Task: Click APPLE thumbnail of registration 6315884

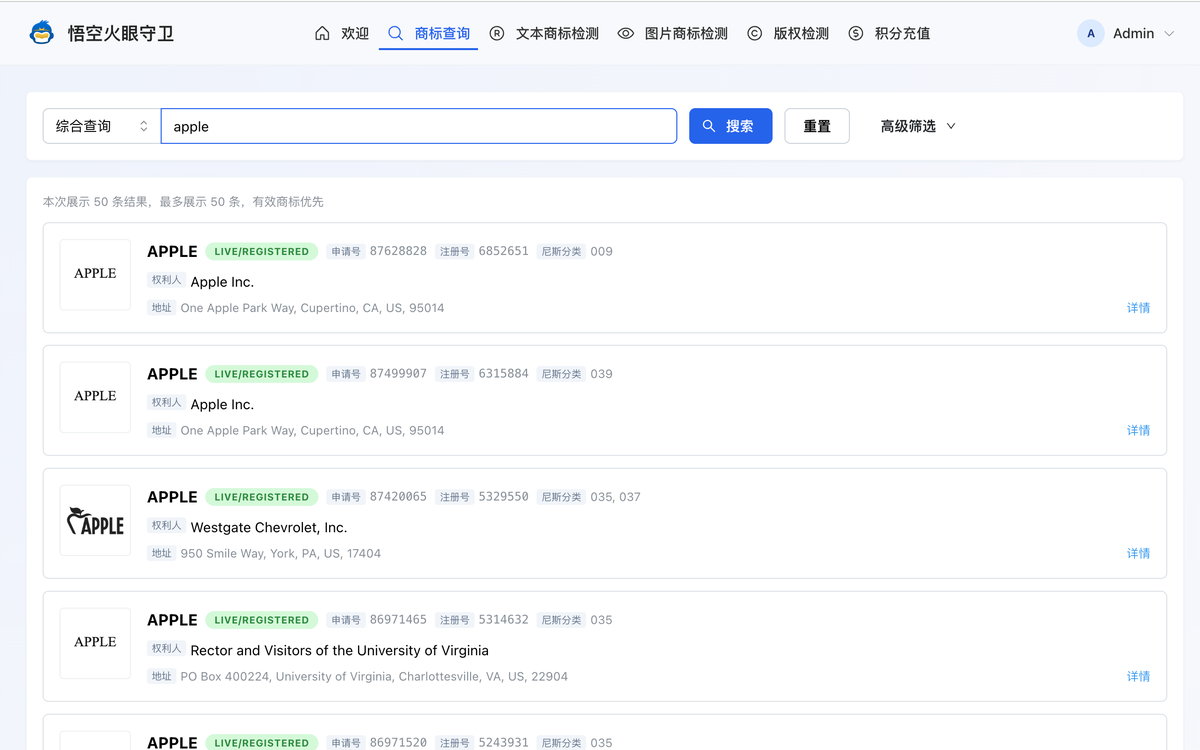Action: coord(95,397)
